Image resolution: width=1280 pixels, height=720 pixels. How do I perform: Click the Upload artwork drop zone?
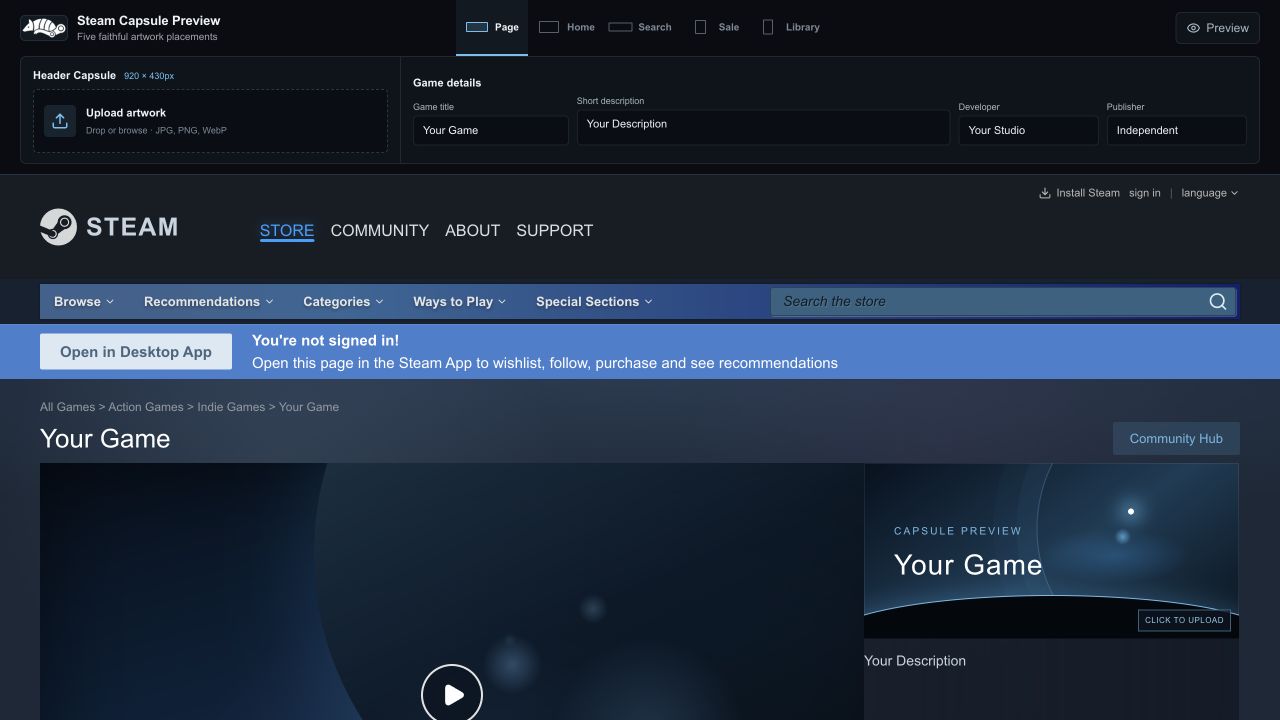pyautogui.click(x=210, y=121)
